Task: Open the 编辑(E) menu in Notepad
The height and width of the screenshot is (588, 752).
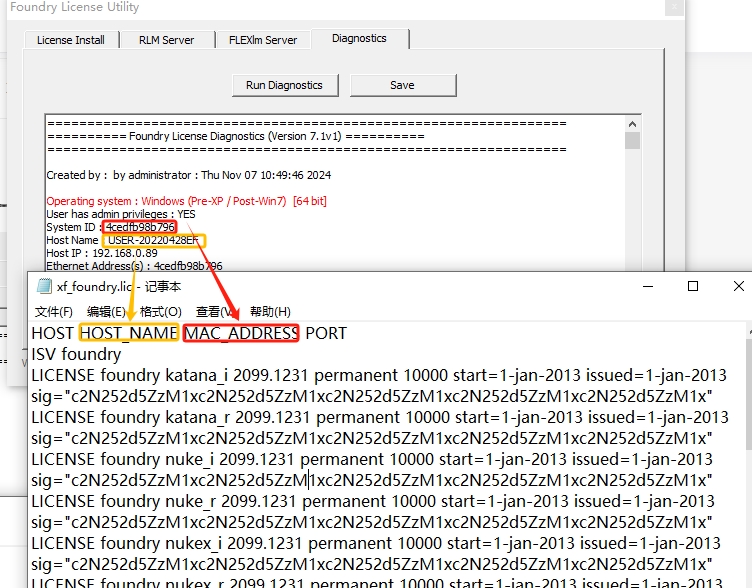Action: pos(106,312)
